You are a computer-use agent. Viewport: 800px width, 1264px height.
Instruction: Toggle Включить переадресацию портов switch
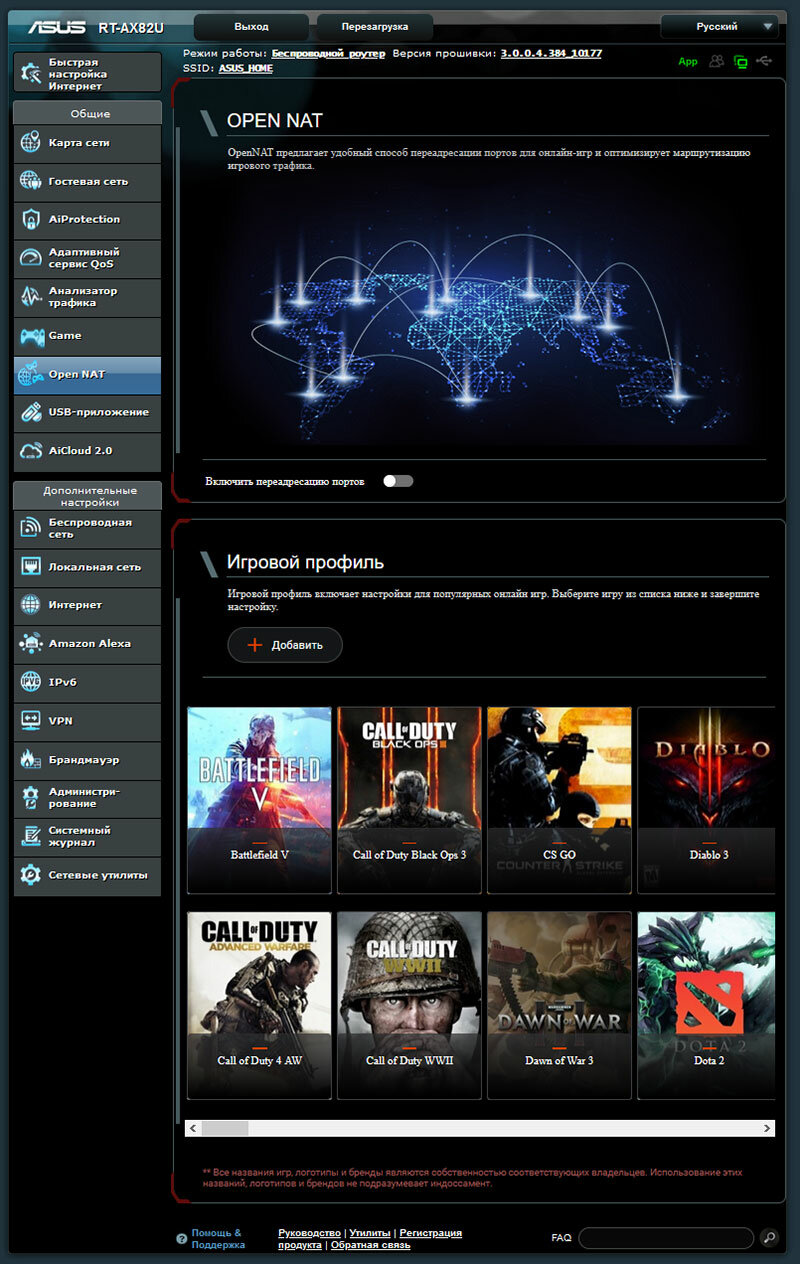[x=398, y=481]
